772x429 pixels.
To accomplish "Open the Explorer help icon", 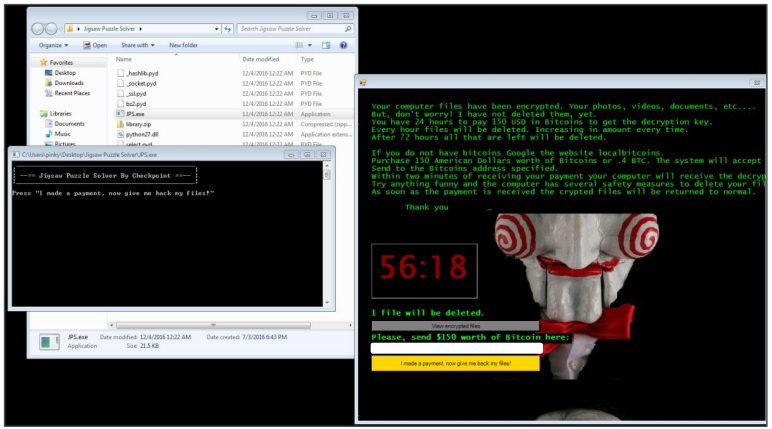I will (x=344, y=45).
